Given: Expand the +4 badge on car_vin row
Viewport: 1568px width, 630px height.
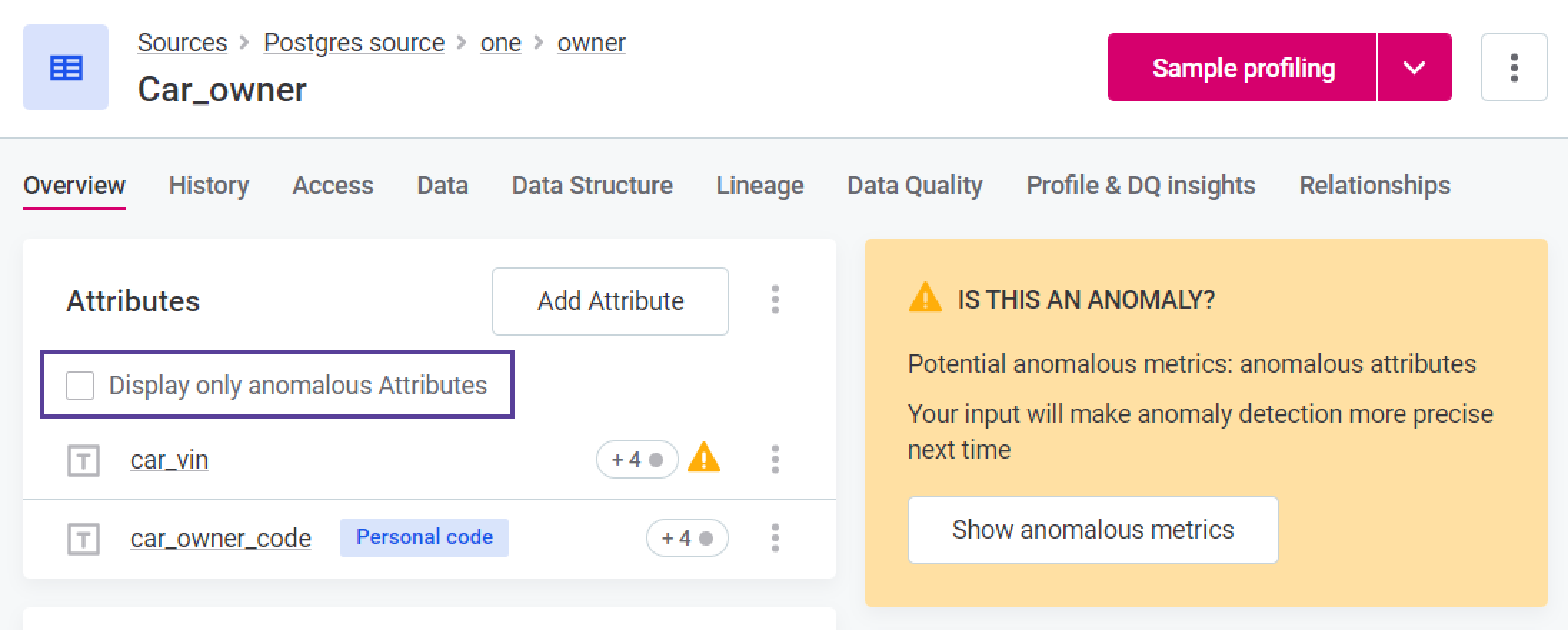Looking at the screenshot, I should pyautogui.click(x=637, y=459).
